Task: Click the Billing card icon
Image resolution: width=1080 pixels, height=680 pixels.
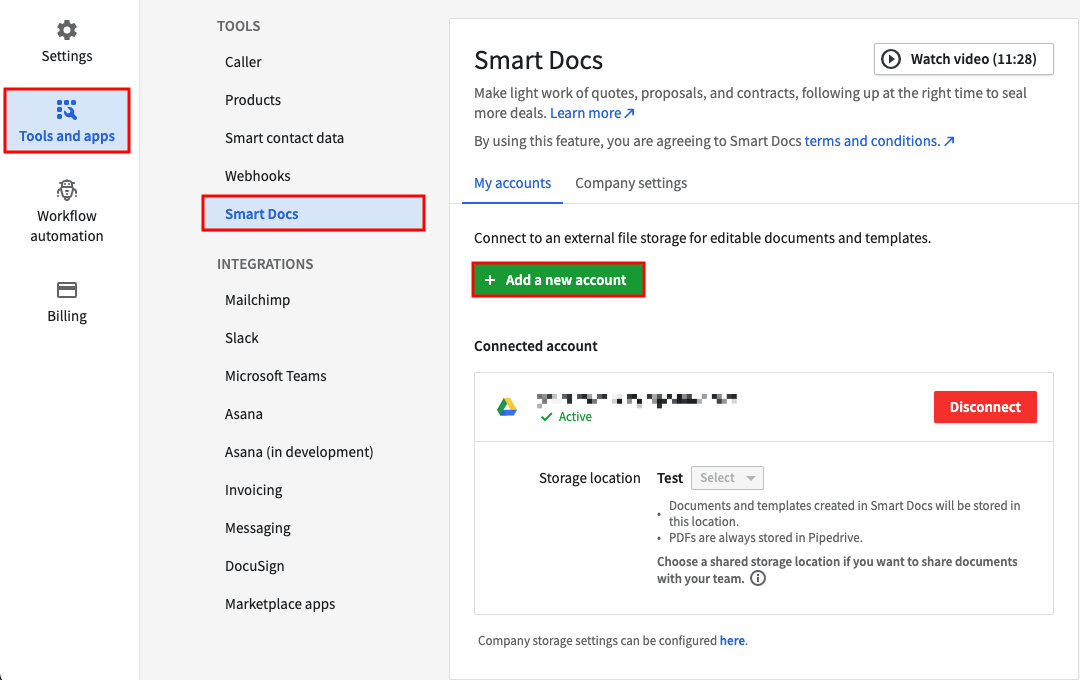Action: [67, 290]
